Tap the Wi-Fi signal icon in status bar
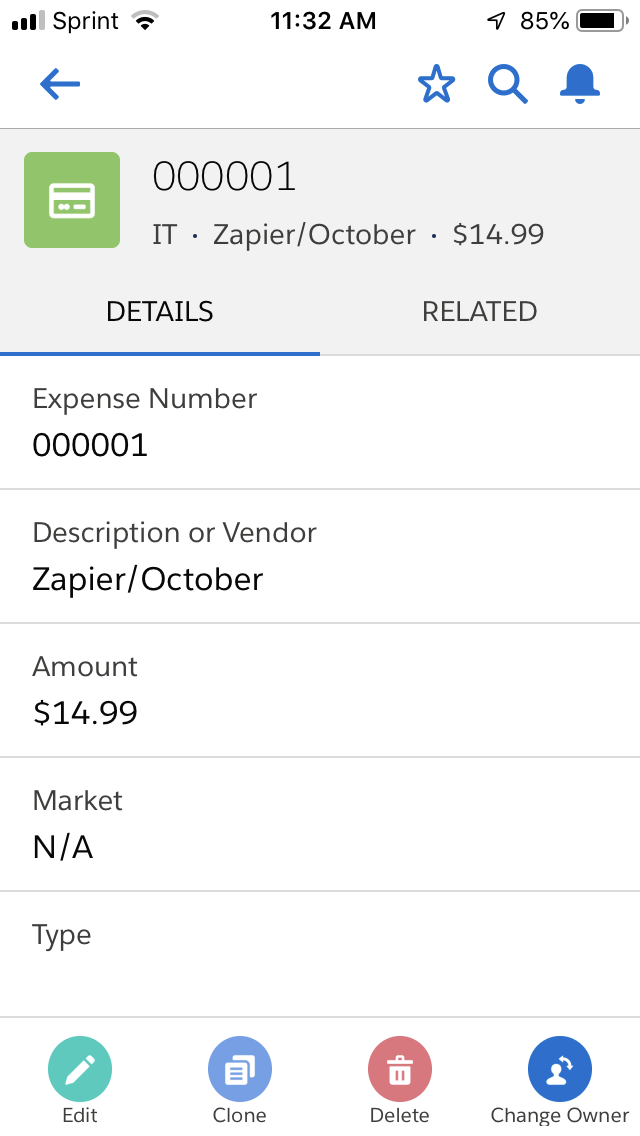 (146, 20)
